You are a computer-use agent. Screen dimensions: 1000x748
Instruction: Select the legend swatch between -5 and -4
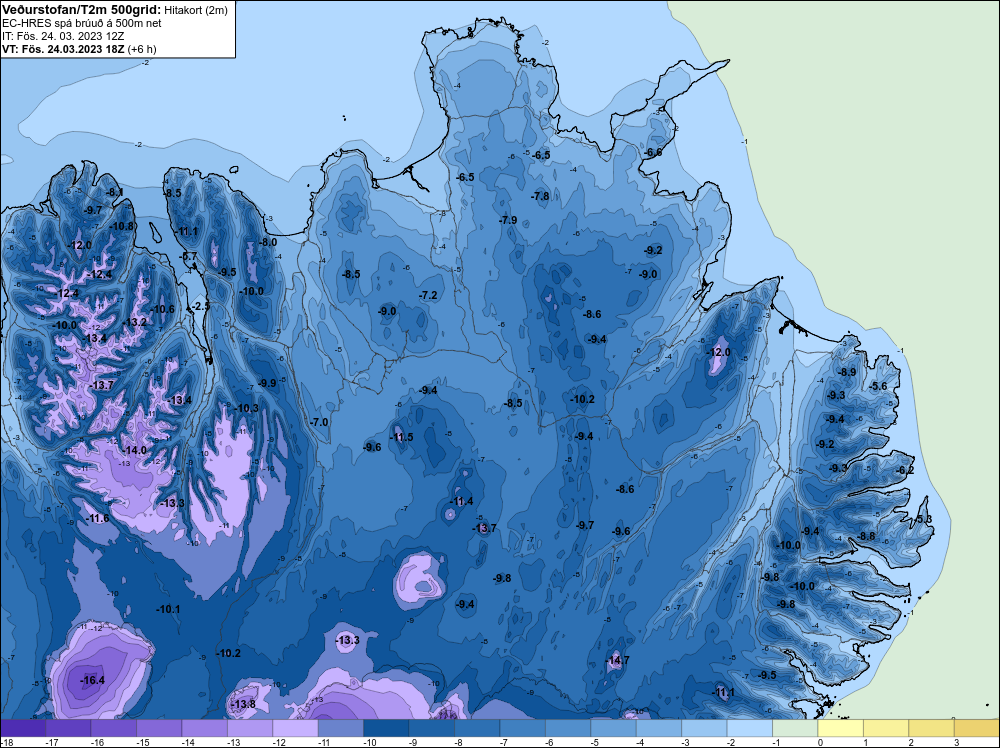(614, 728)
